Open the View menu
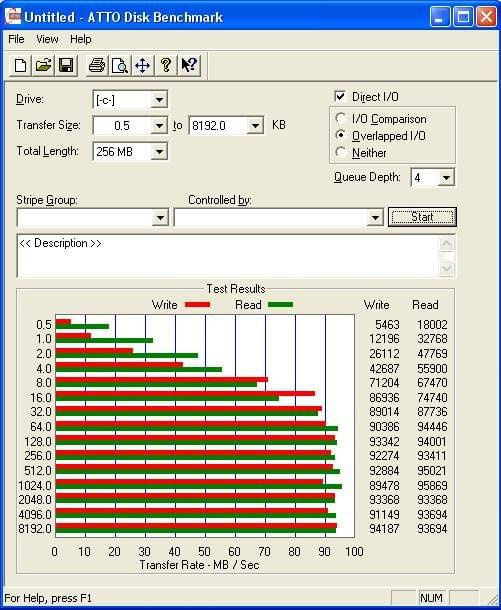The image size is (501, 610). tap(47, 39)
